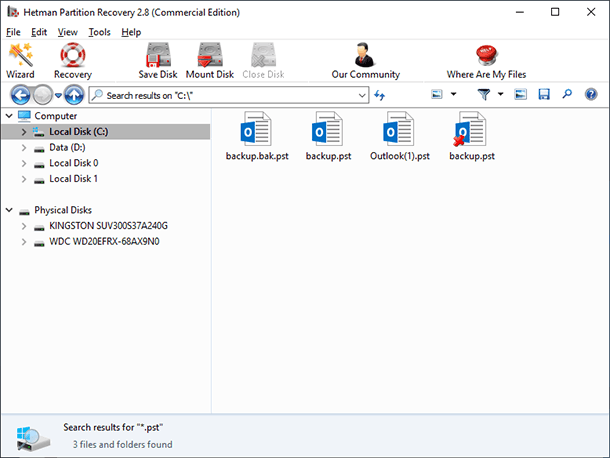Screen dimensions: 610x458
Task: Select KINGSTON SUV300S37A240G disk
Action: pos(108,226)
